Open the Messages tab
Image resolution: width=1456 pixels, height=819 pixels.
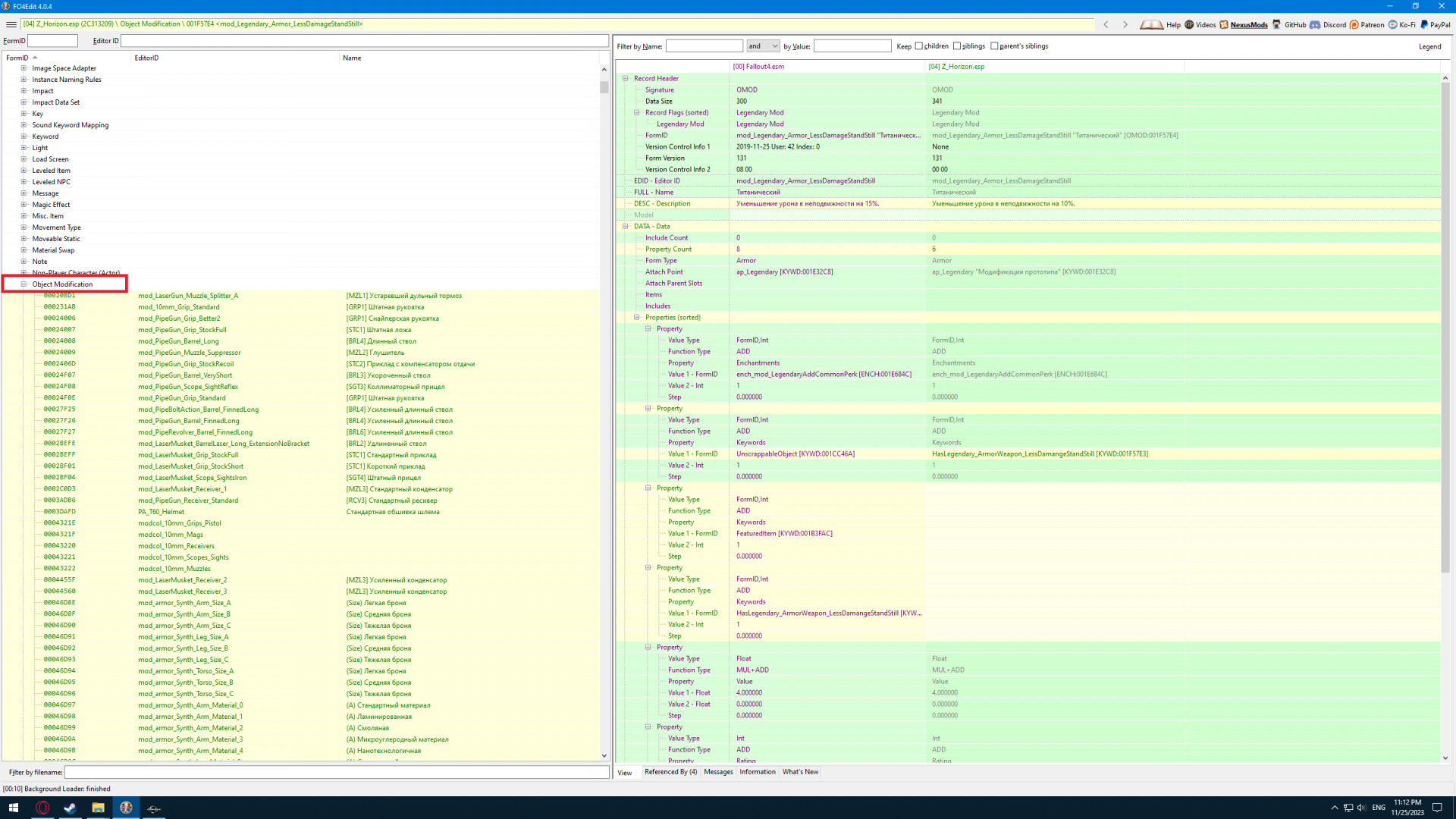pyautogui.click(x=718, y=772)
